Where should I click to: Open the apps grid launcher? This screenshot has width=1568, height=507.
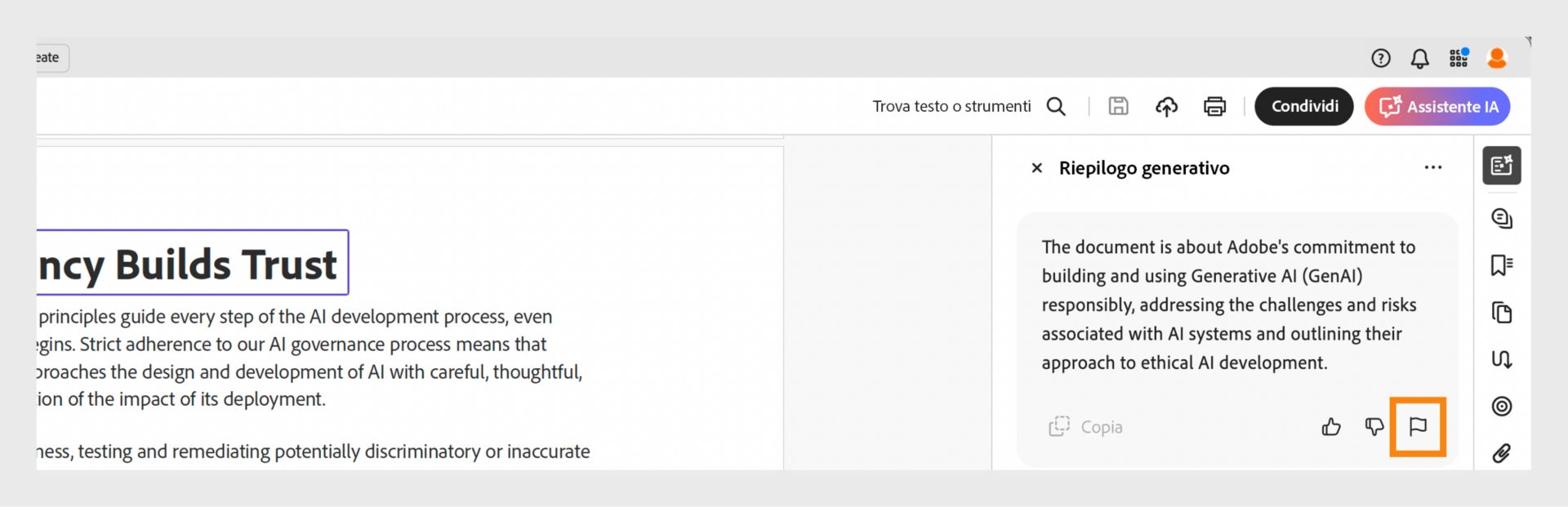(x=1459, y=58)
